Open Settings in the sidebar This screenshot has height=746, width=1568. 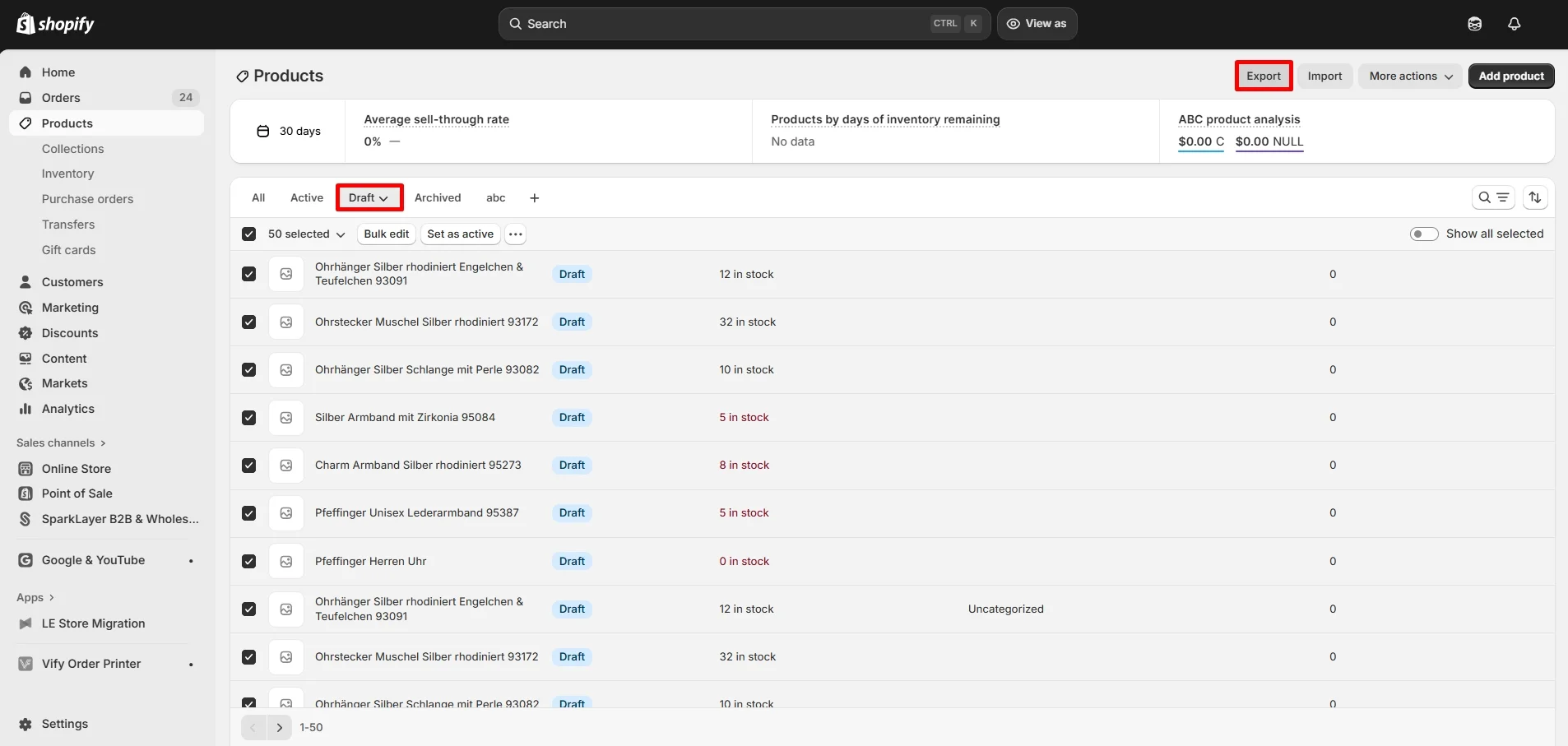pyautogui.click(x=63, y=723)
